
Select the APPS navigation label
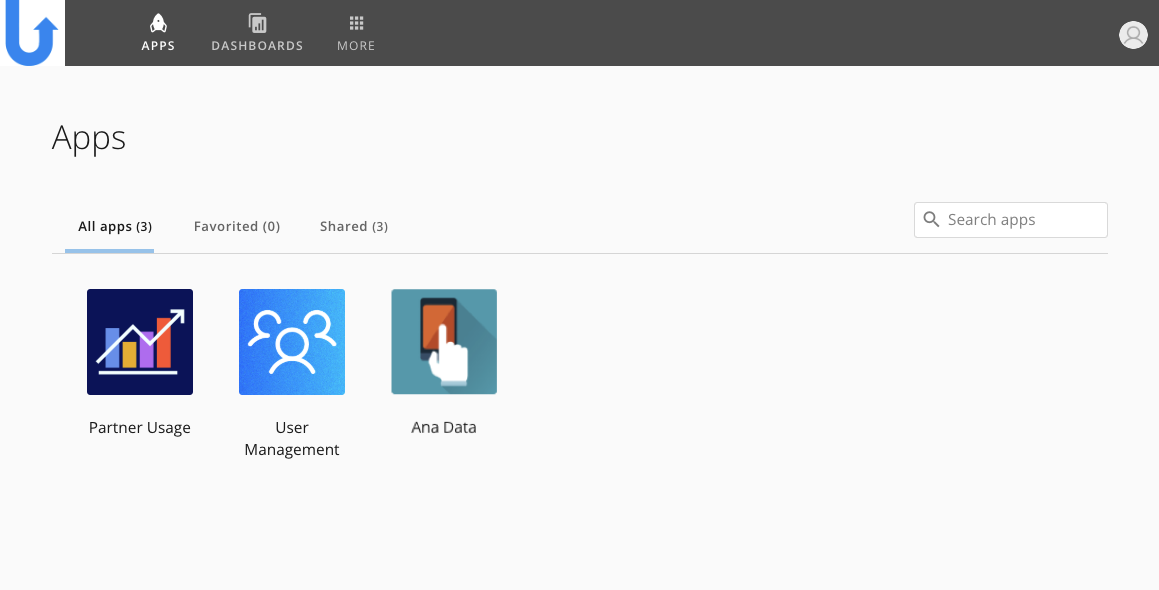point(158,46)
